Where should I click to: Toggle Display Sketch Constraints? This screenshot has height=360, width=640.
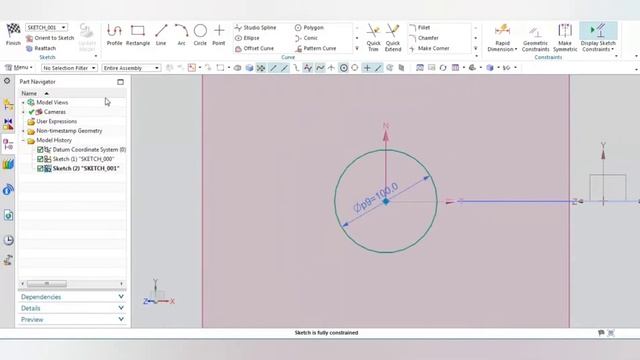[598, 38]
